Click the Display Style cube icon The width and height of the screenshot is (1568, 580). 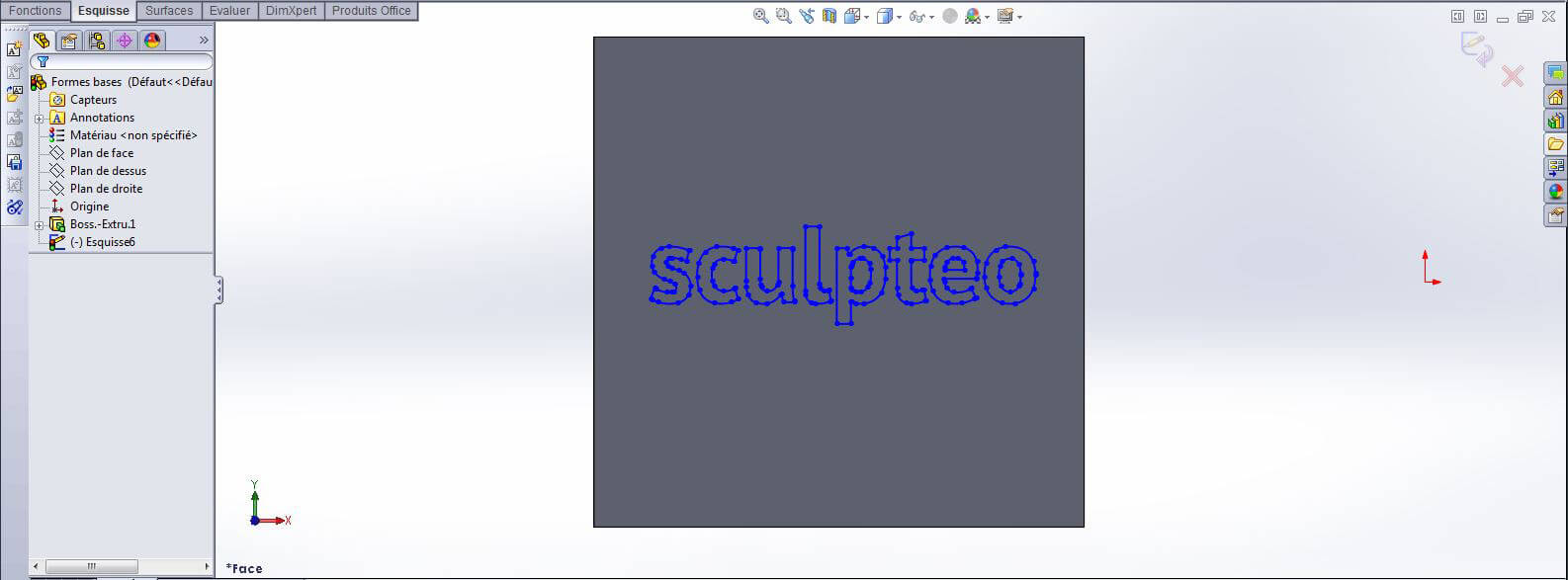[x=885, y=16]
